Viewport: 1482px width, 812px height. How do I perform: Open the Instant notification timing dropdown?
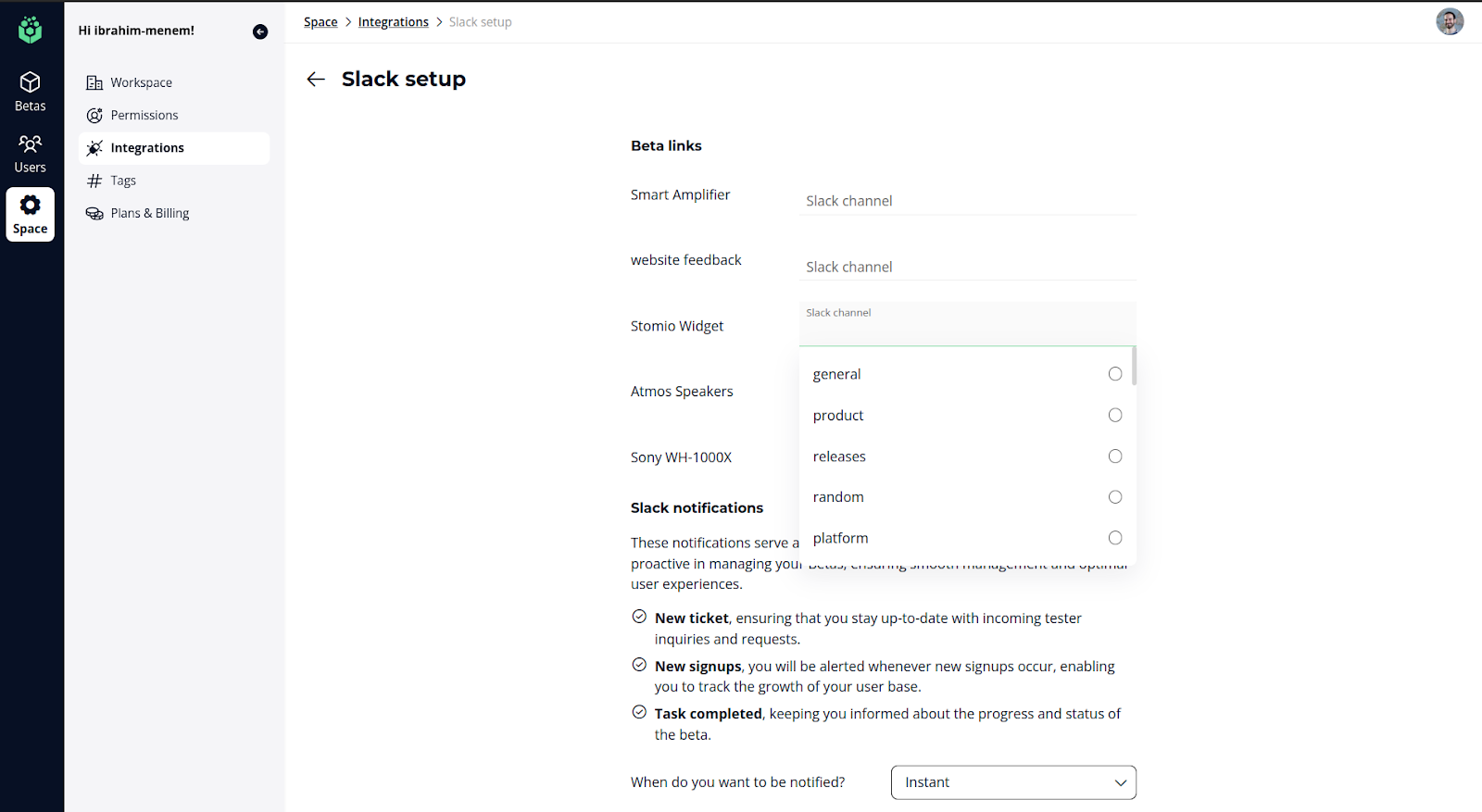1013,782
